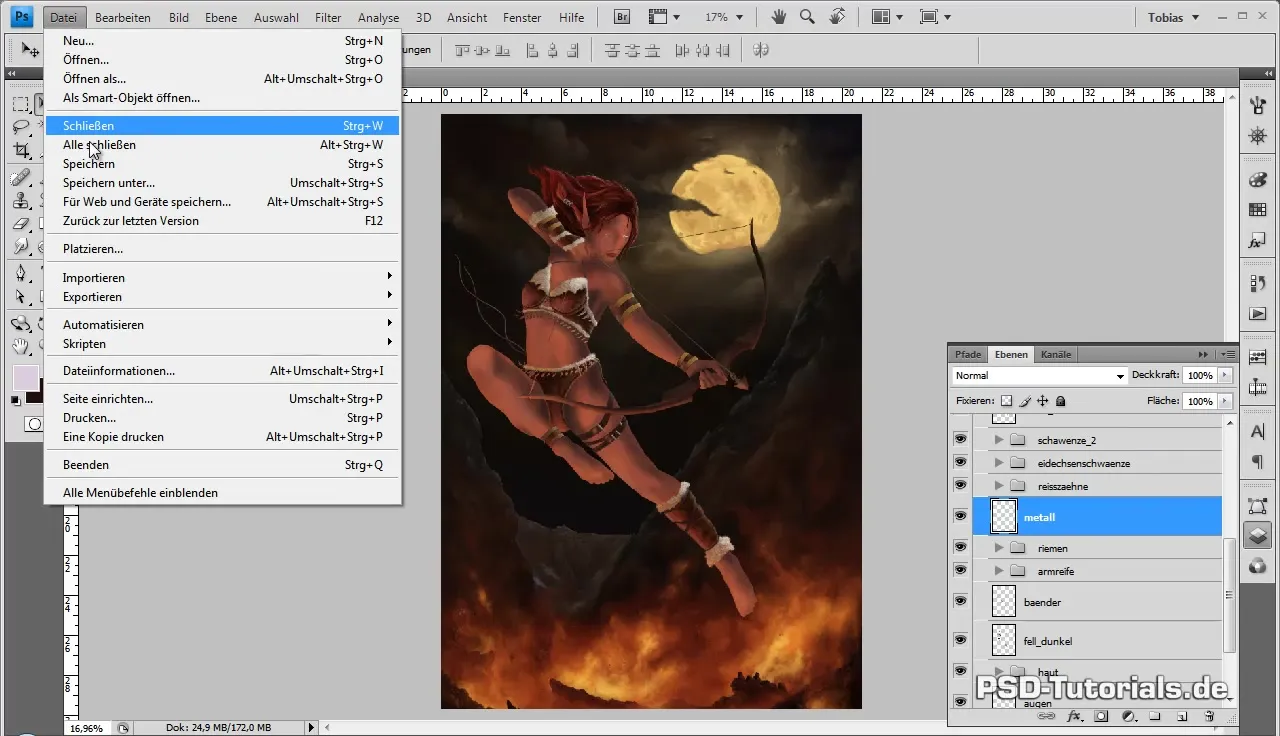Toggle lock image pixels brush icon

tap(1025, 401)
